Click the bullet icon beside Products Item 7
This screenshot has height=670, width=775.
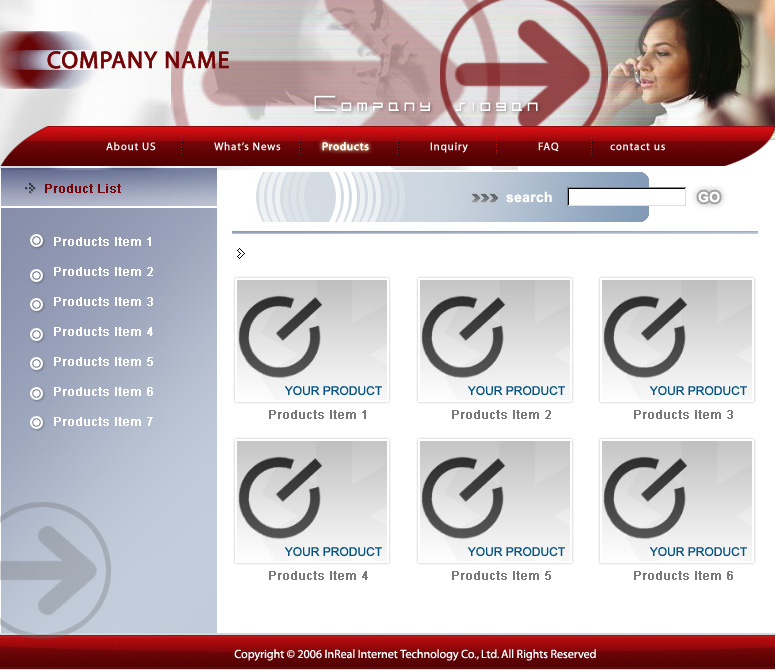(x=37, y=422)
